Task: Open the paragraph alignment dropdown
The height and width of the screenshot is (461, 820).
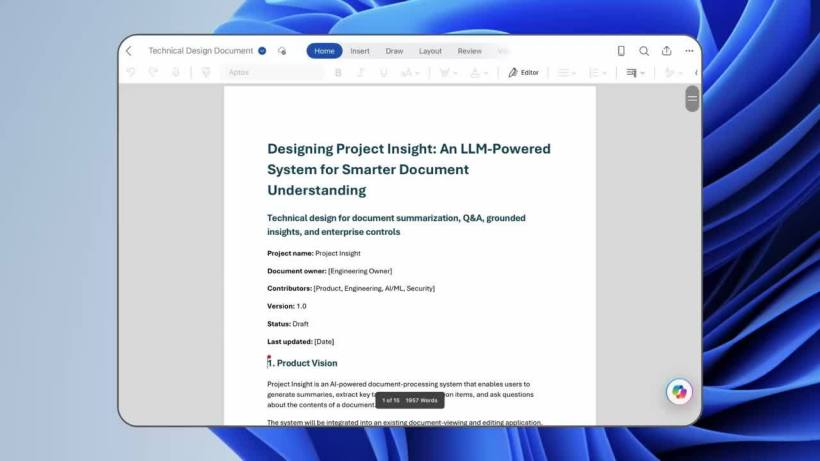Action: point(635,73)
